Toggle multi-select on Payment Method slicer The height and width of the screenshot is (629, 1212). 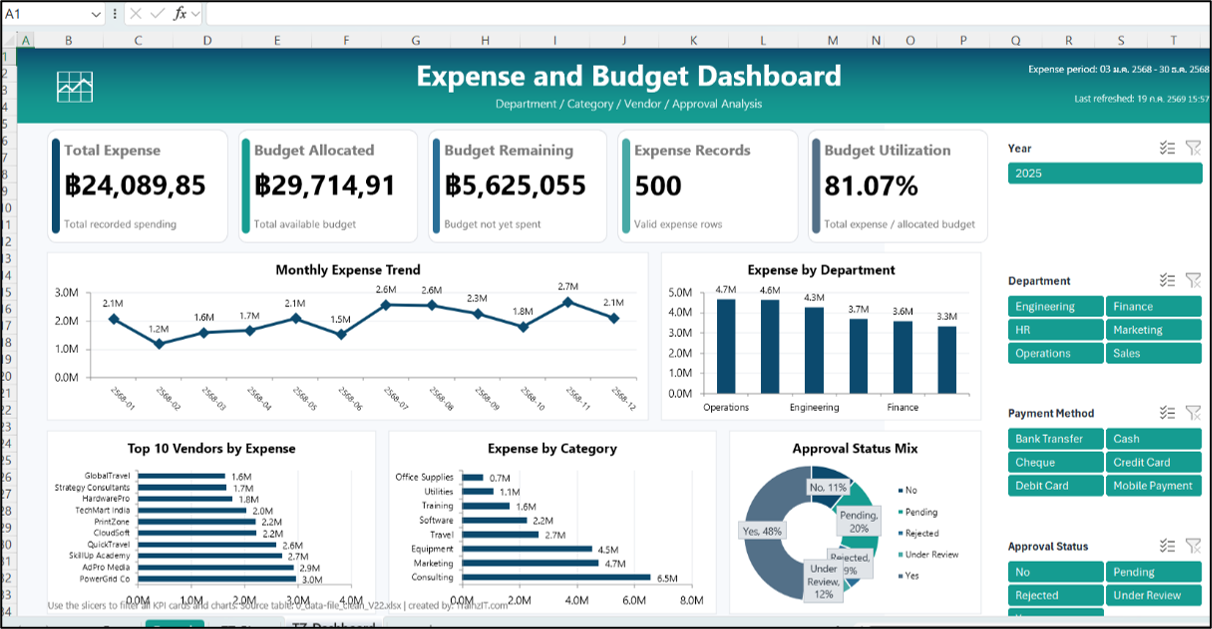point(1167,413)
